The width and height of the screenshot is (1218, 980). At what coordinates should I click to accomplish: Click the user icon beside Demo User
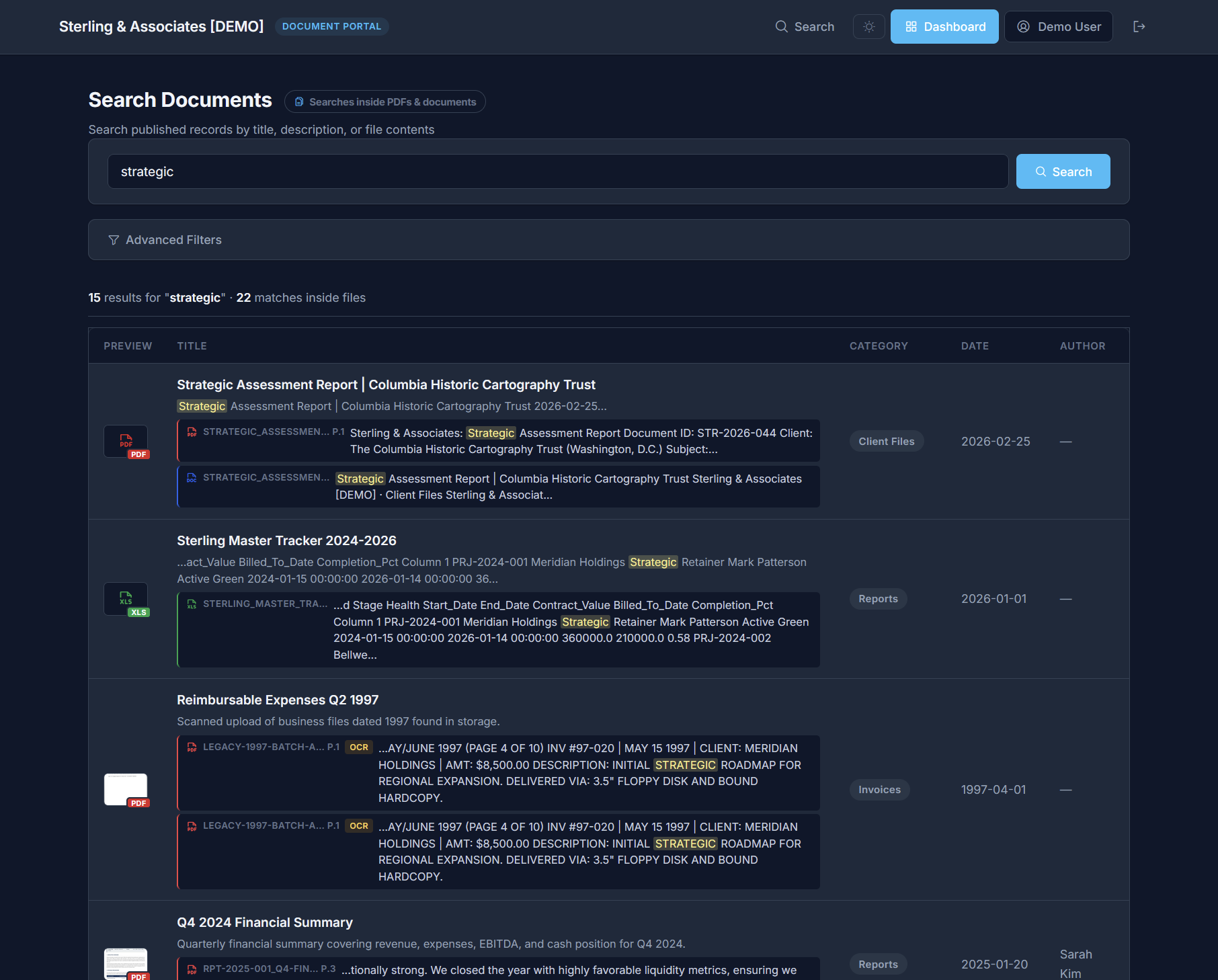pyautogui.click(x=1023, y=26)
